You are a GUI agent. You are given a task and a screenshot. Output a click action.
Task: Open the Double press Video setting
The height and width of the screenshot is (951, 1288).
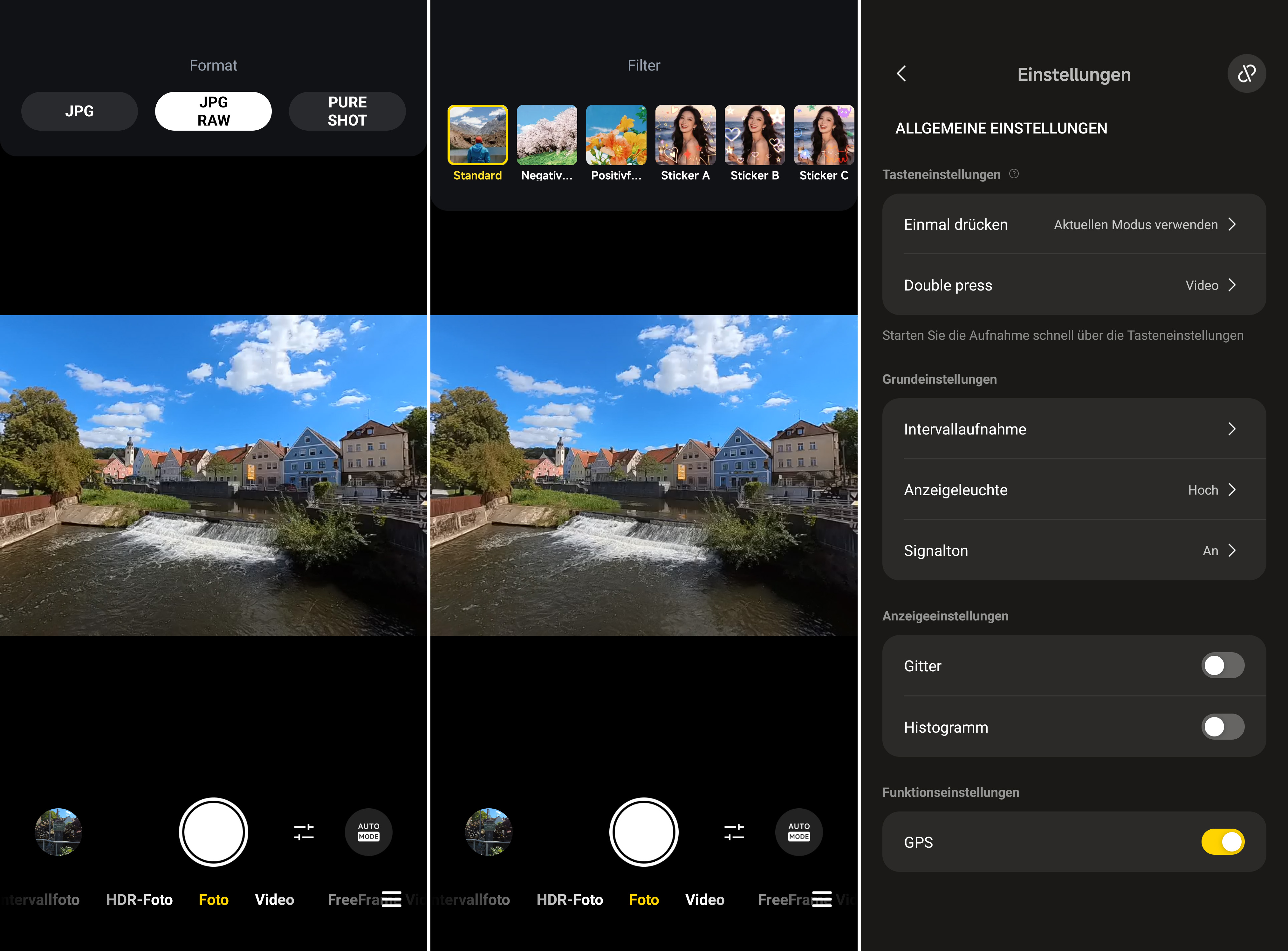[1074, 285]
